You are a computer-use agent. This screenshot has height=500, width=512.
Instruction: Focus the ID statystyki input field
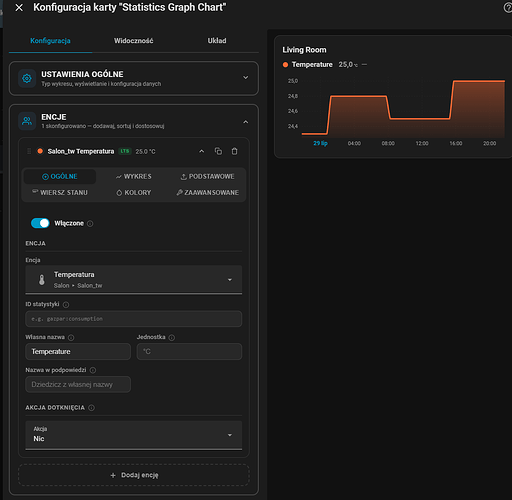pyautogui.click(x=134, y=319)
